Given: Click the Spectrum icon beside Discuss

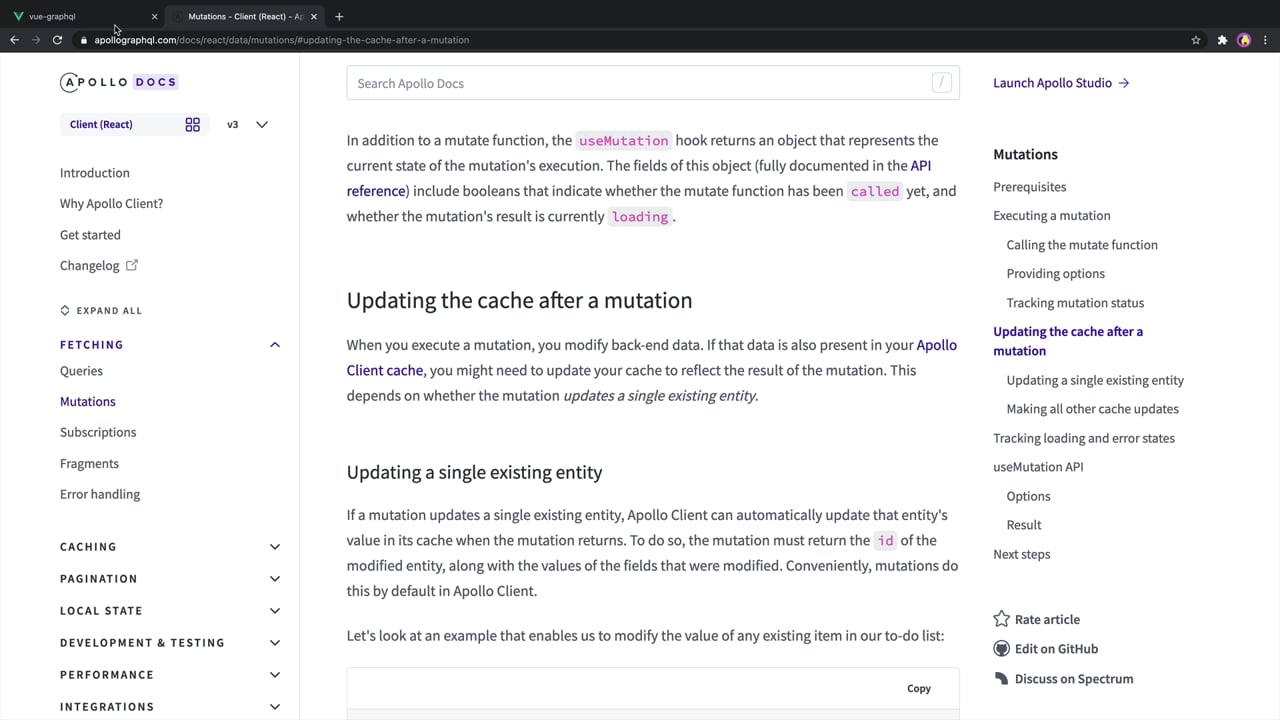Looking at the screenshot, I should [1002, 678].
